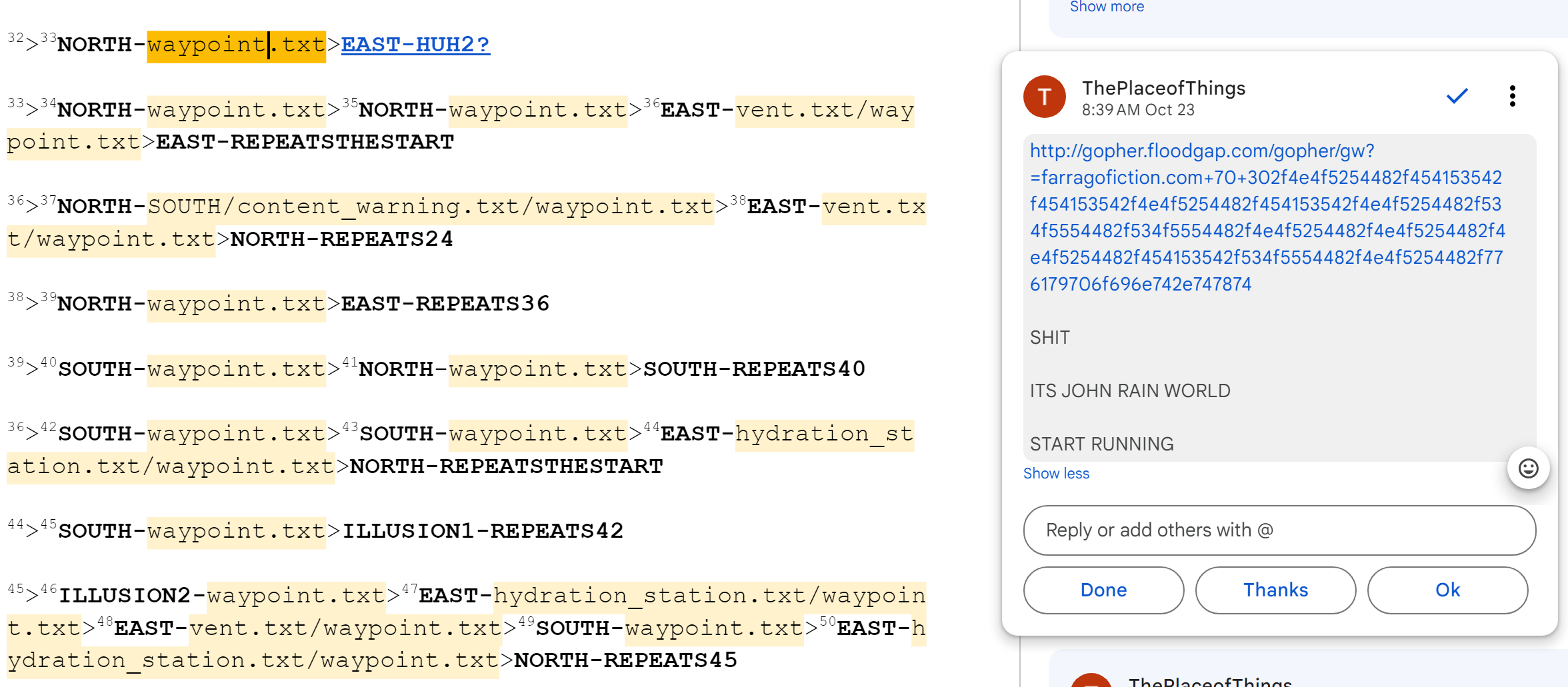Open the EAST-HUH2? hyperlink in the document
This screenshot has height=687, width=1568.
pyautogui.click(x=415, y=45)
